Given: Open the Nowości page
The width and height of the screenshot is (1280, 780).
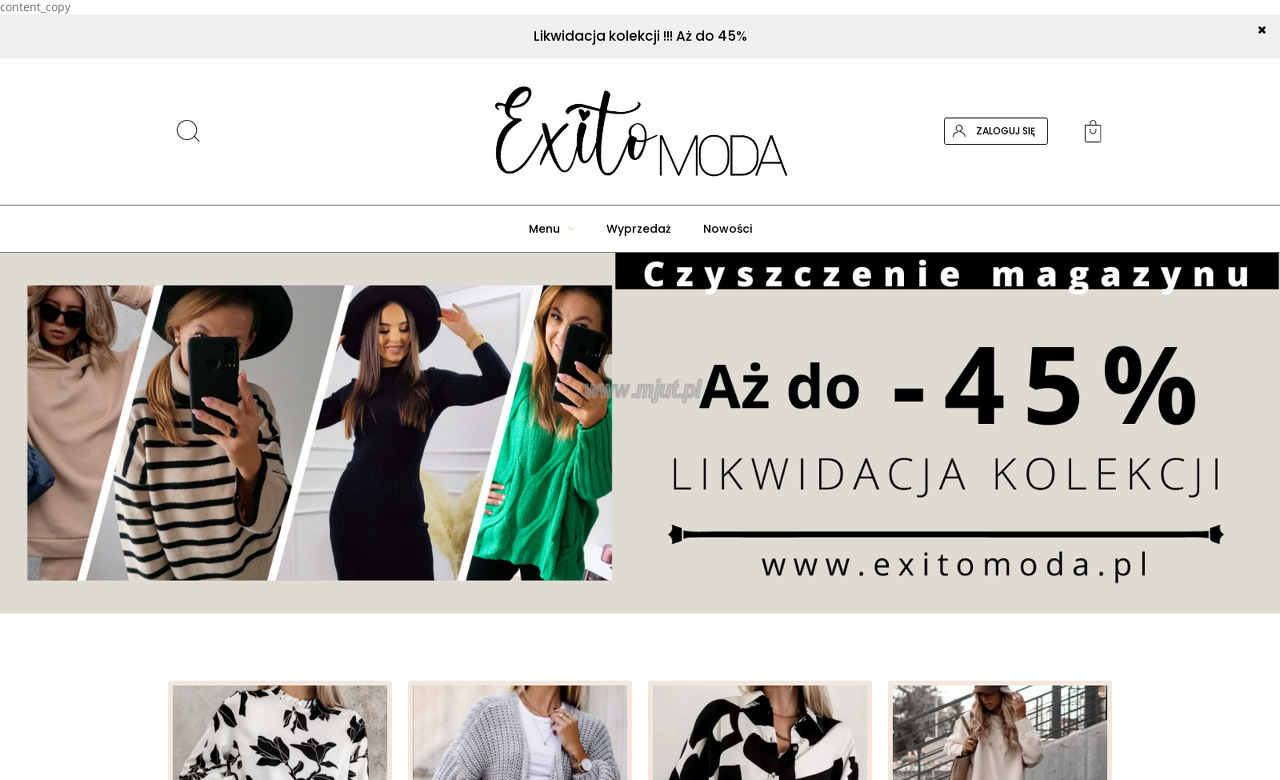Looking at the screenshot, I should click(x=728, y=229).
